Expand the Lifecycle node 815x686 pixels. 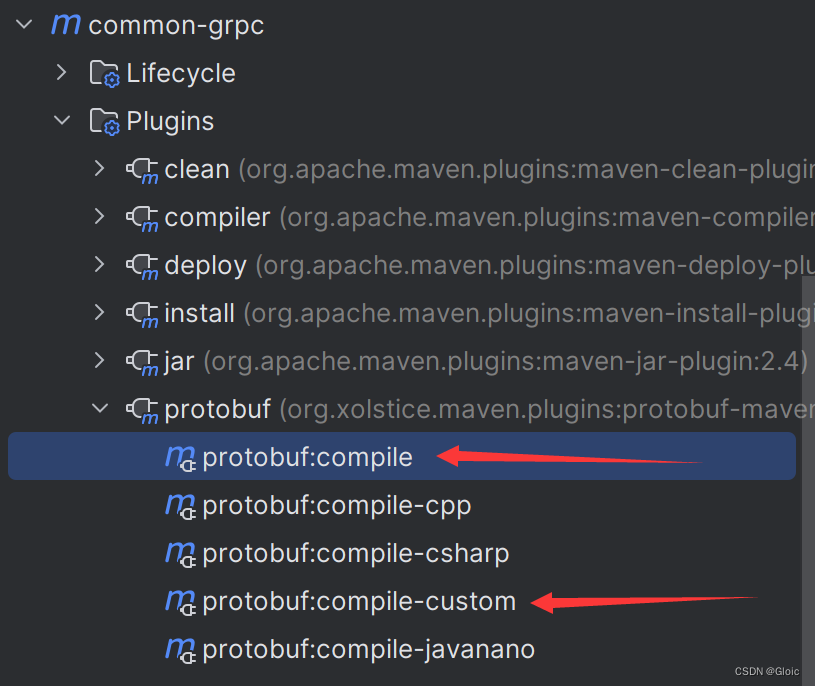[x=61, y=72]
